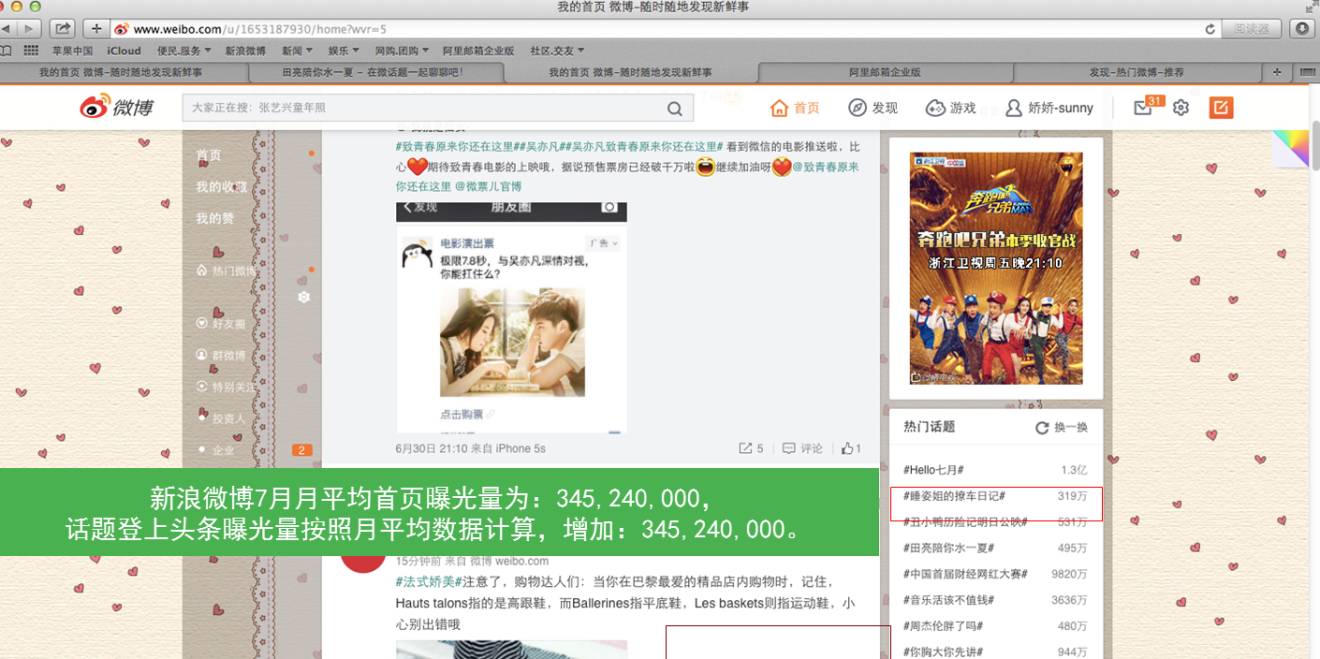The image size is (1320, 659).
Task: Open 企业 group in sidebar
Action: [215, 450]
